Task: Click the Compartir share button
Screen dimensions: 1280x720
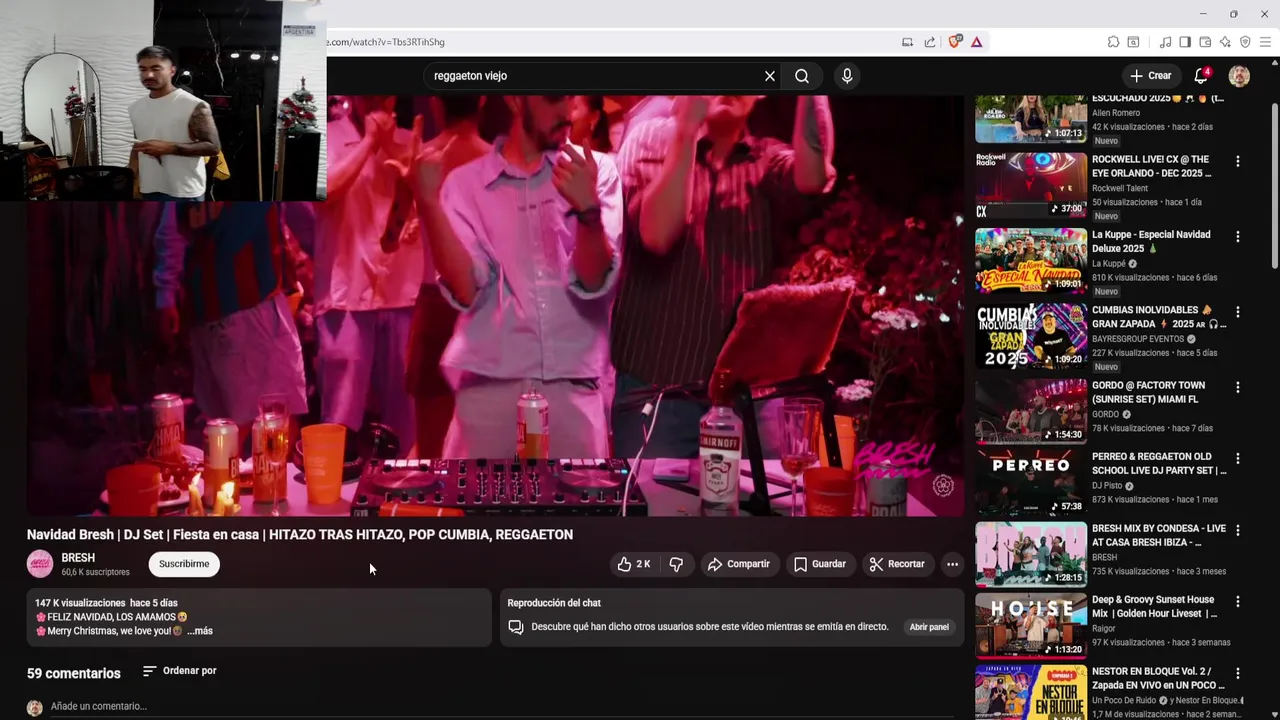Action: pyautogui.click(x=739, y=564)
